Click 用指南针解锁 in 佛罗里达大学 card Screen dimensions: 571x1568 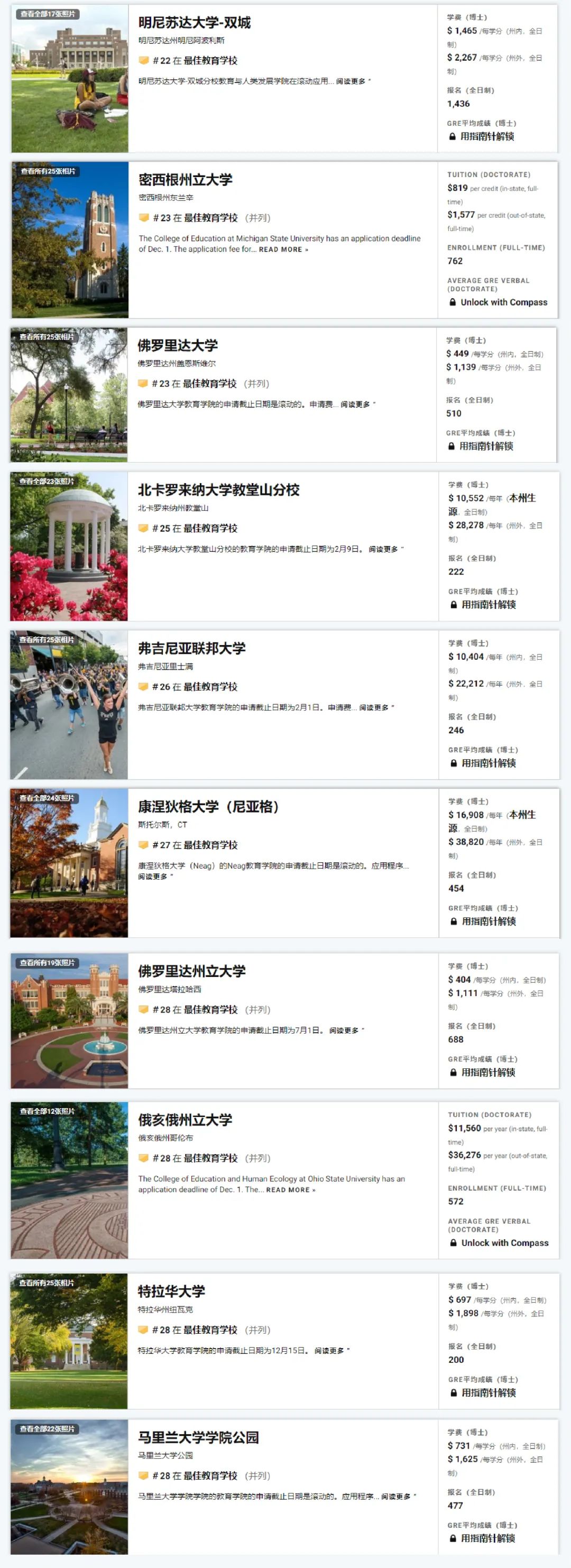click(x=486, y=446)
